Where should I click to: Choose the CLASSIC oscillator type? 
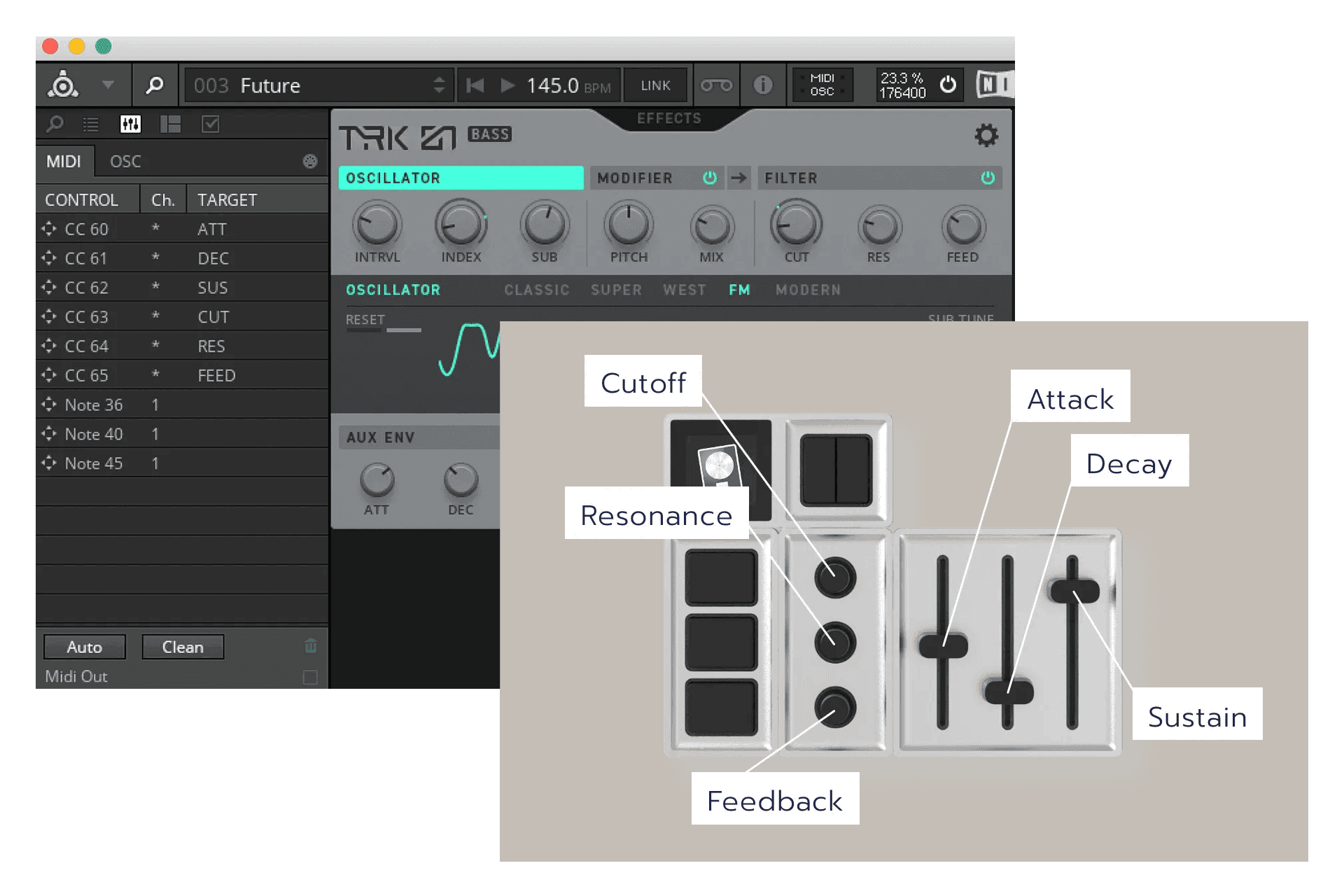pyautogui.click(x=537, y=290)
